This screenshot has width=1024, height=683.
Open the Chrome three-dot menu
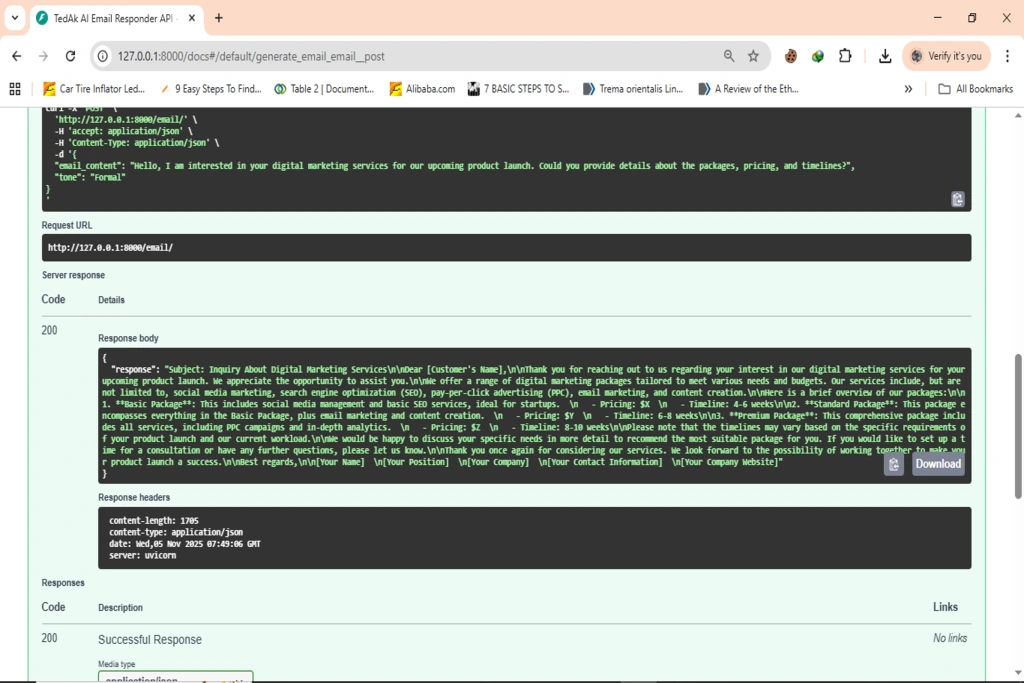1008,56
